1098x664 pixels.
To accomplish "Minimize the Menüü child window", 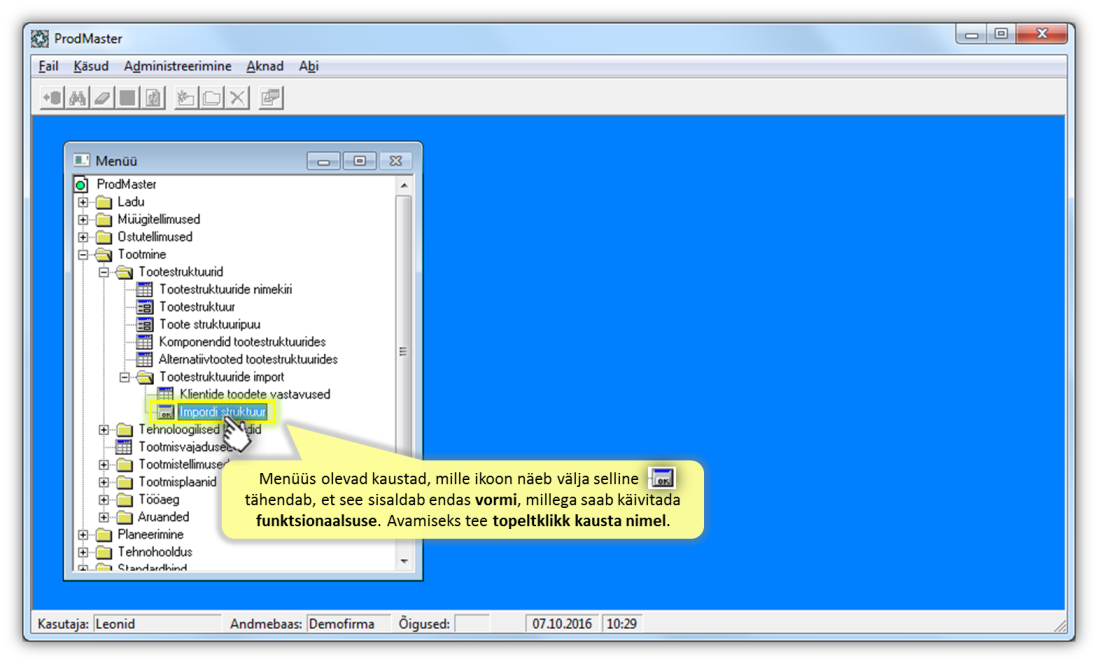I will tap(324, 161).
